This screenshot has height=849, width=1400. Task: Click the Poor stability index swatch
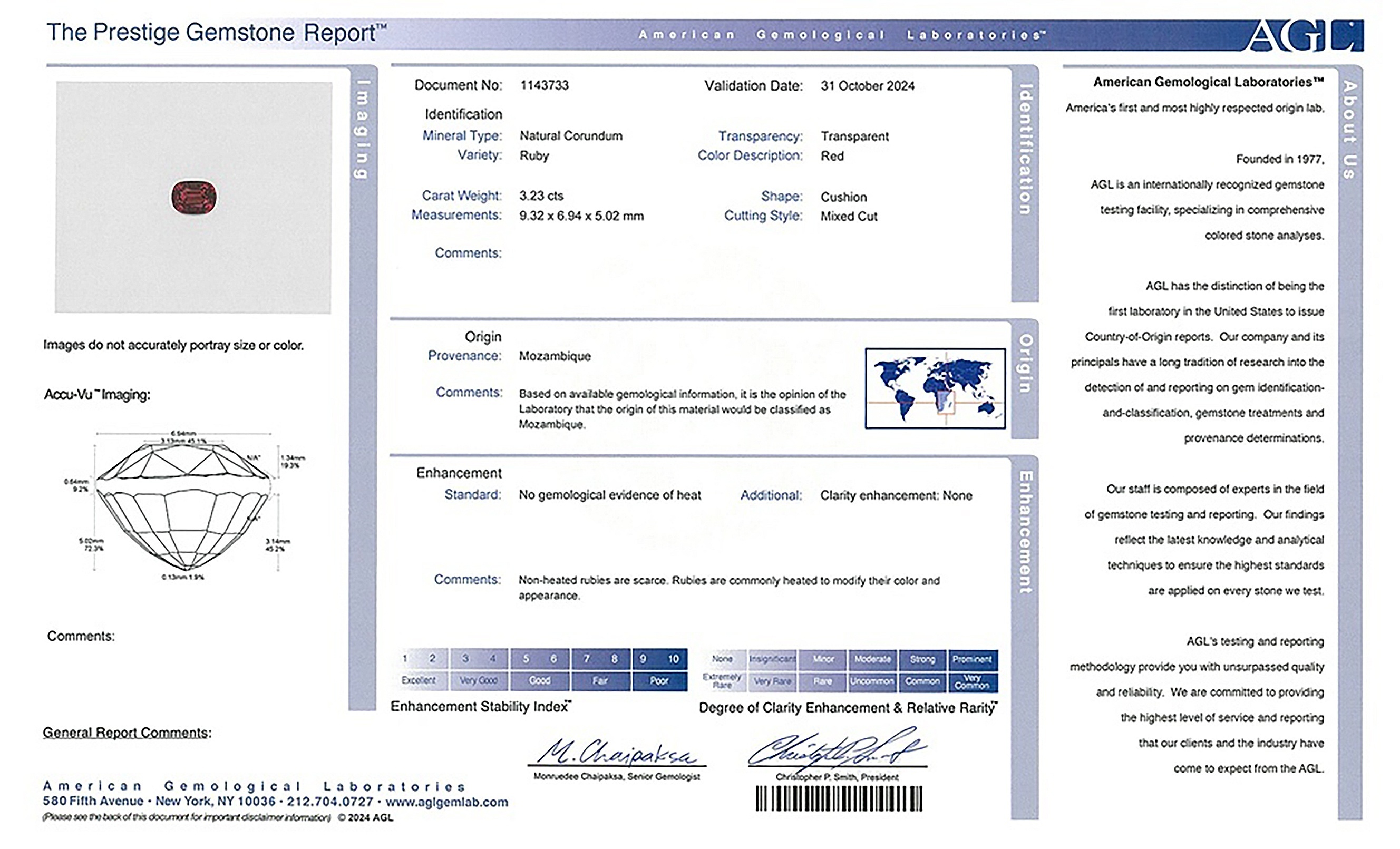(x=659, y=680)
